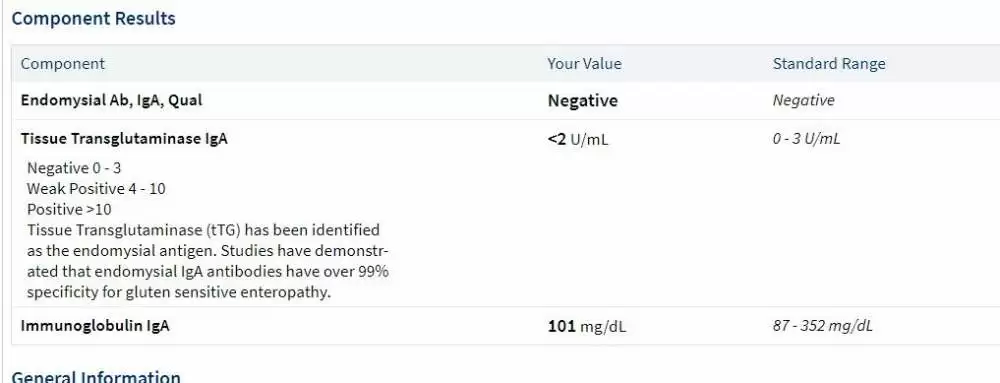Click the Positive >10 note line
This screenshot has width=1000, height=383.
coord(69,209)
